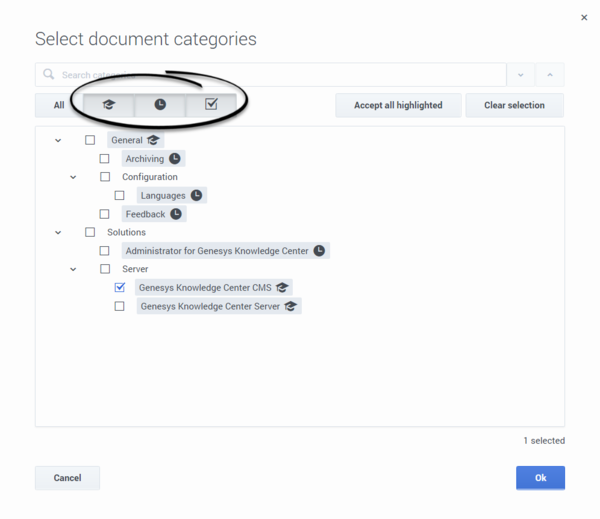Click clock icon beside Feedback
The height and width of the screenshot is (519, 600).
(x=176, y=214)
